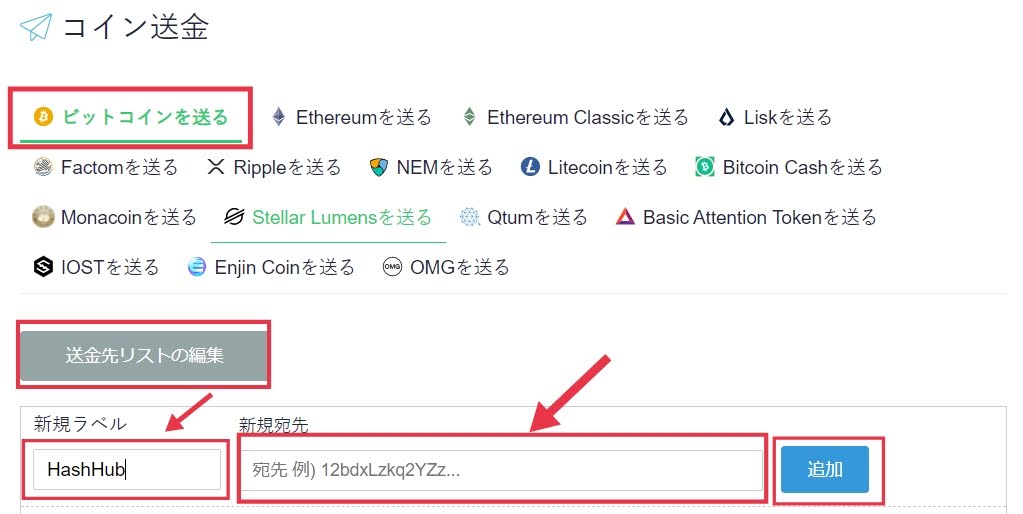Click the Bitcoin Cash green icon
This screenshot has height=514, width=1023.
coord(705,167)
